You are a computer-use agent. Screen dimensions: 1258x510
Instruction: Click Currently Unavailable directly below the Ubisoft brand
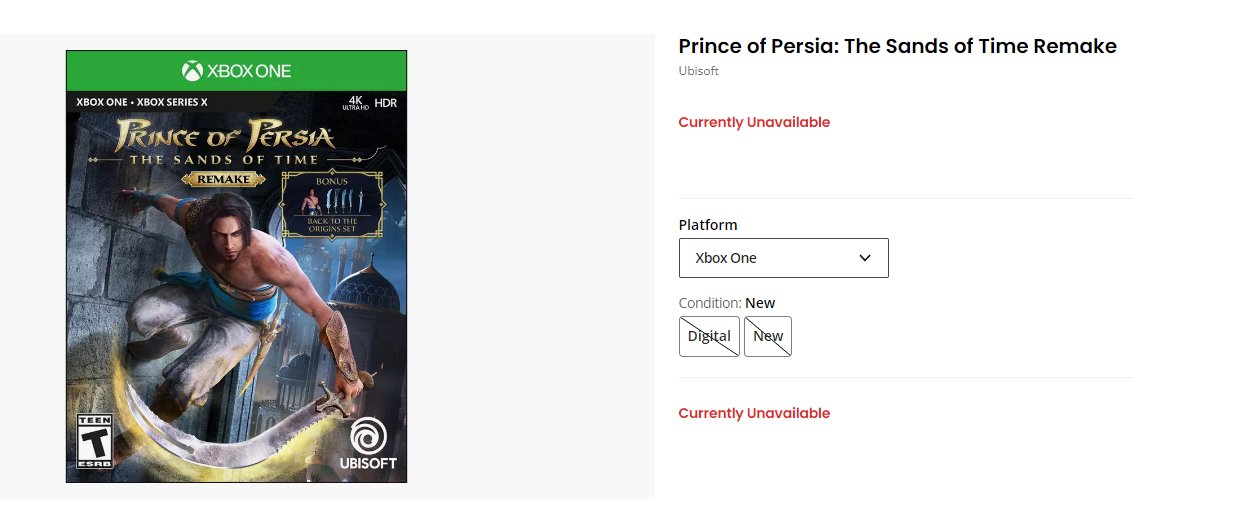click(754, 122)
